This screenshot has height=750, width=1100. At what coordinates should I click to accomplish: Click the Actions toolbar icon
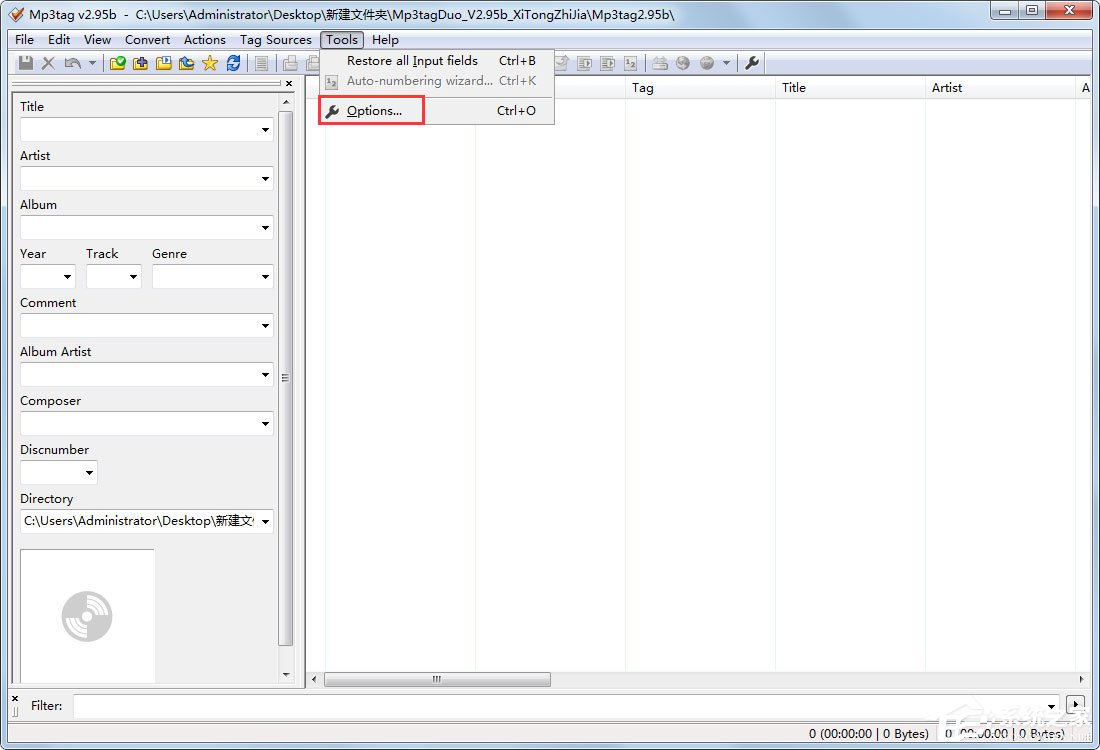[659, 63]
